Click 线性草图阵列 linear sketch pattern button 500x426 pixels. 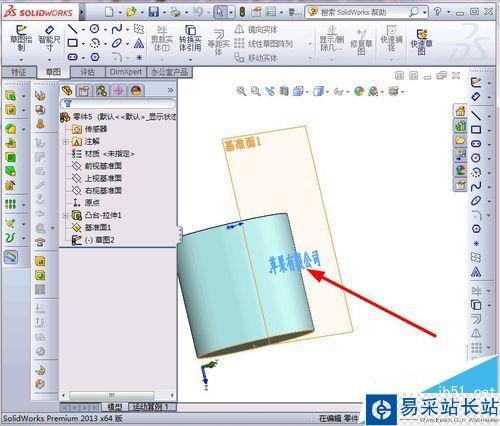tap(263, 44)
